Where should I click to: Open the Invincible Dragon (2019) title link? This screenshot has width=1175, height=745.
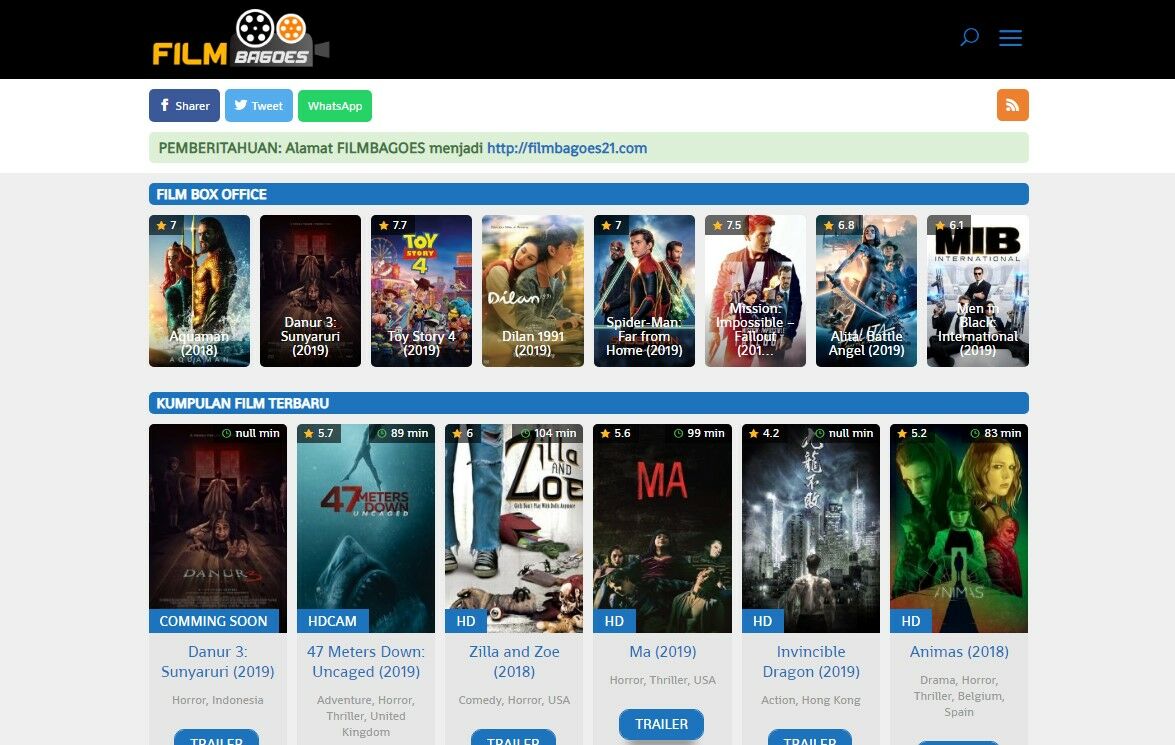pyautogui.click(x=811, y=662)
